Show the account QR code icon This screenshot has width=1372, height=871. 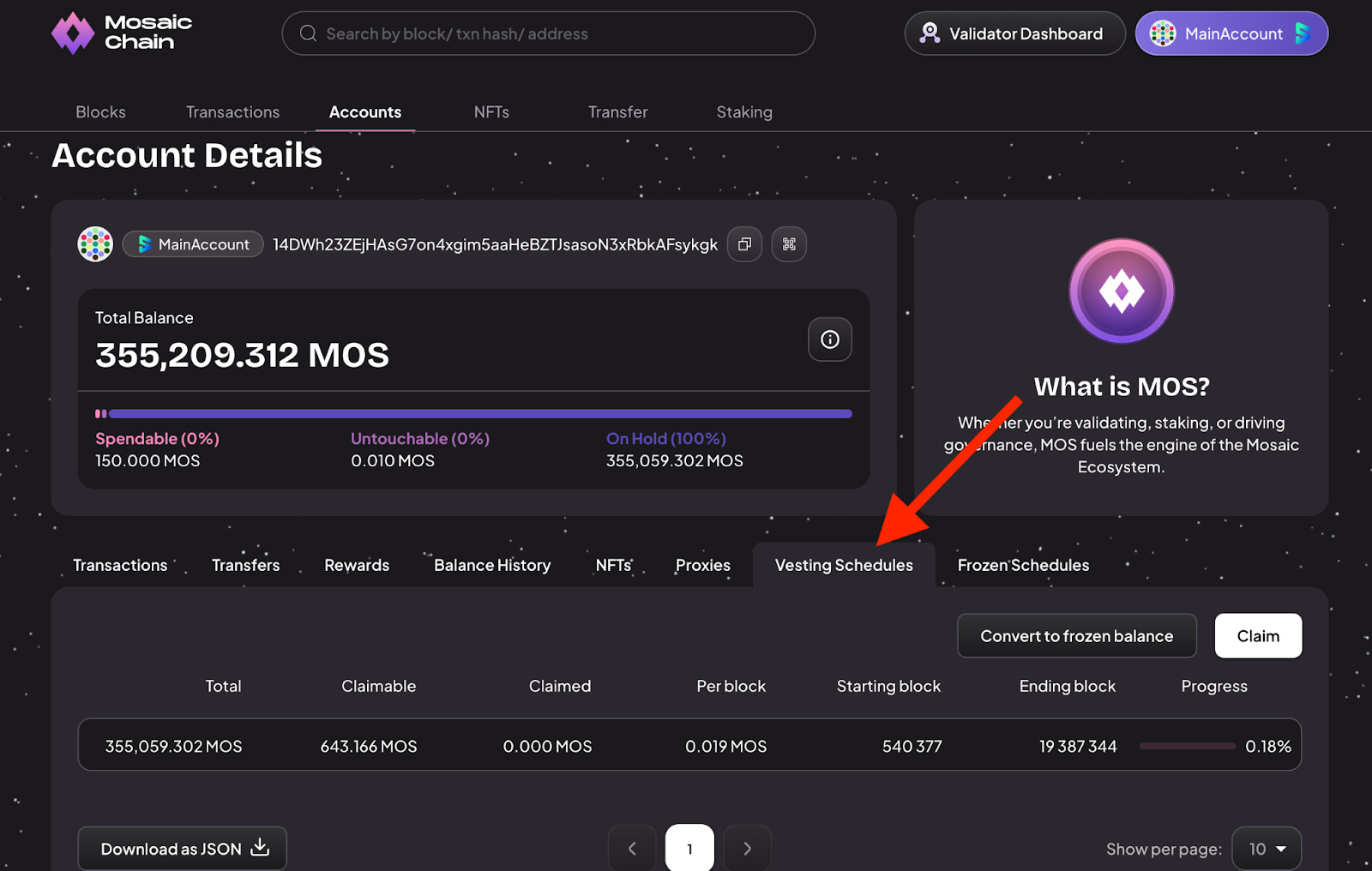pyautogui.click(x=789, y=244)
